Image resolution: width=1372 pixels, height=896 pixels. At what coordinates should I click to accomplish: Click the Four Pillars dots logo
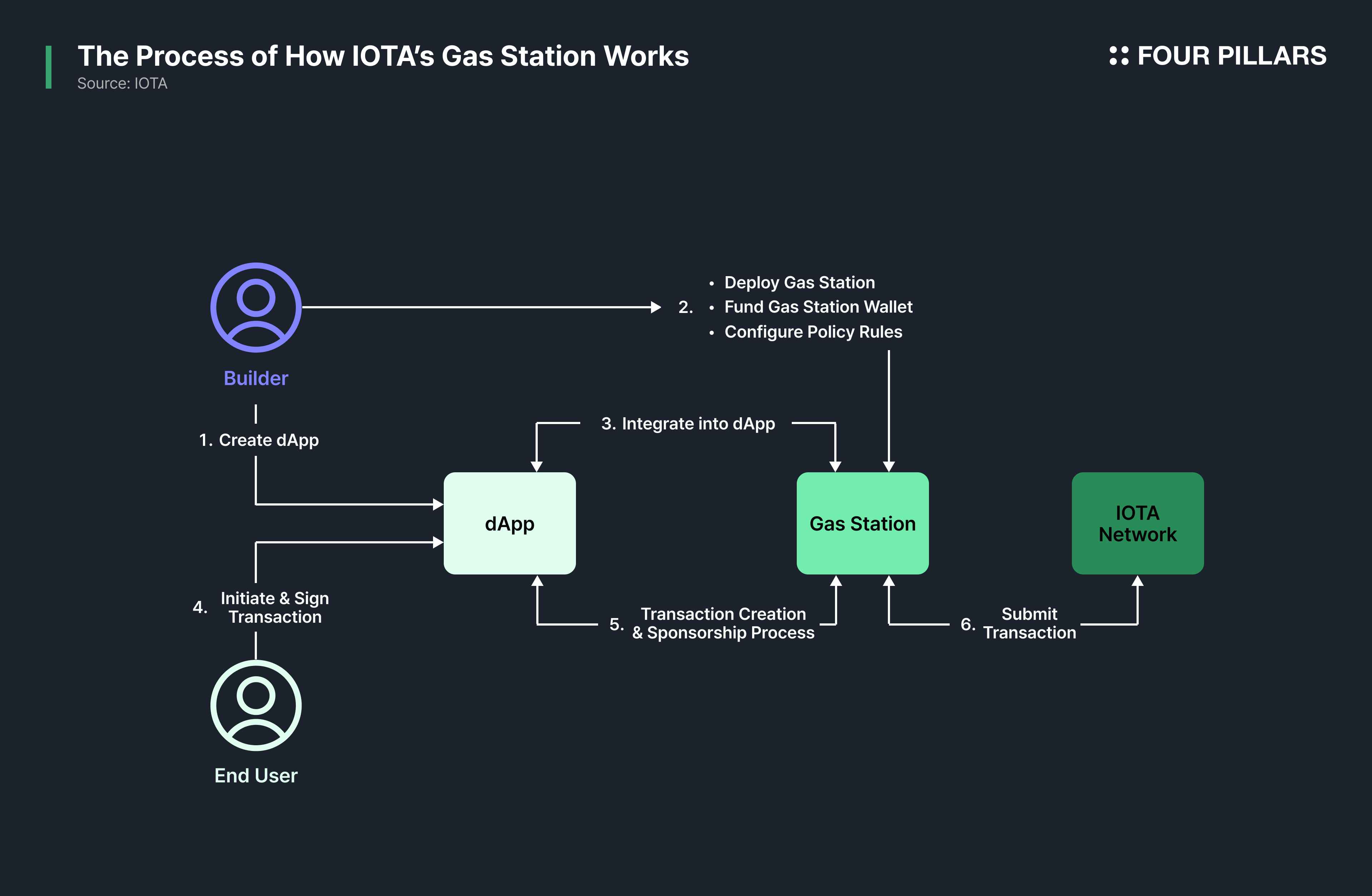(1118, 56)
